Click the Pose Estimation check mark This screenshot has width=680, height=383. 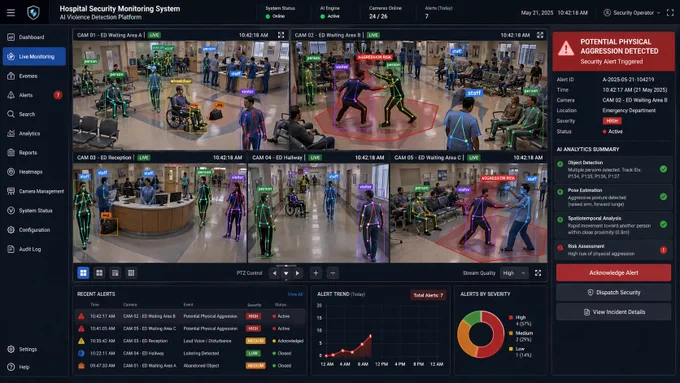click(663, 196)
